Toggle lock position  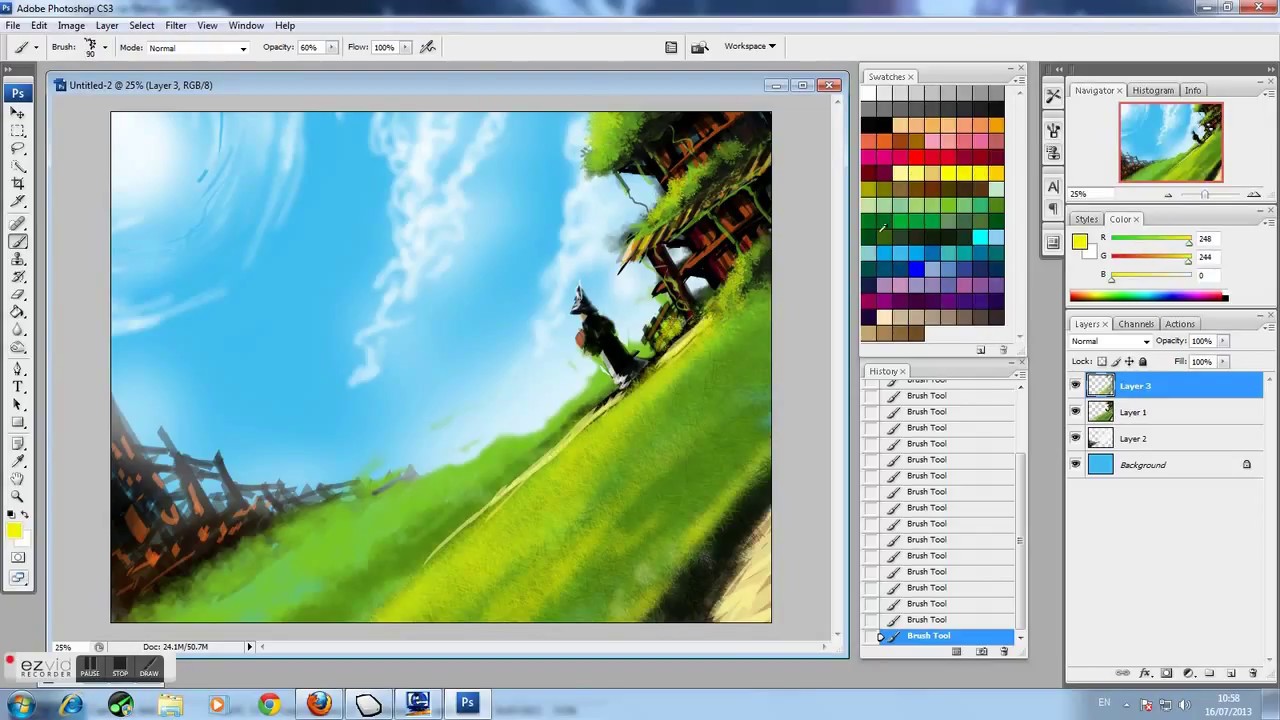tap(1130, 361)
